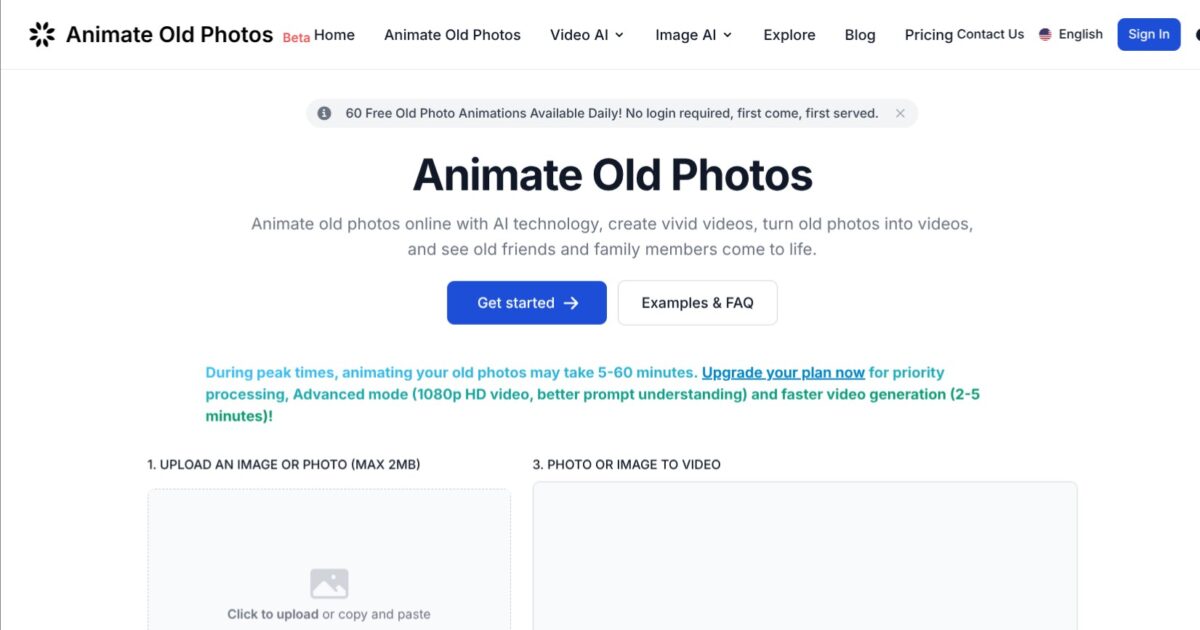1200x630 pixels.
Task: Click the info icon in the announcement banner
Action: pos(324,113)
